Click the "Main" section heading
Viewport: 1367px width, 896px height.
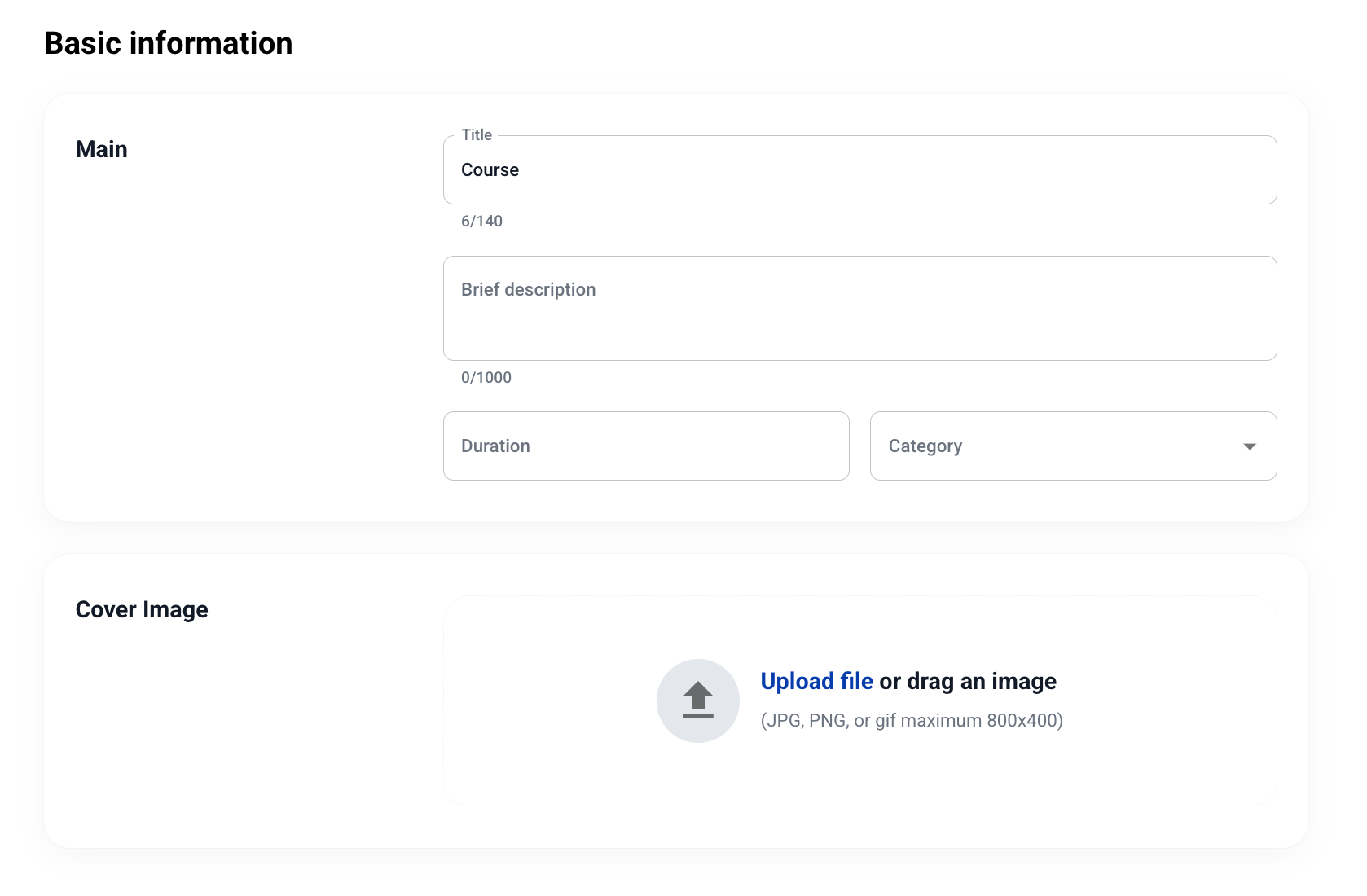tap(102, 149)
